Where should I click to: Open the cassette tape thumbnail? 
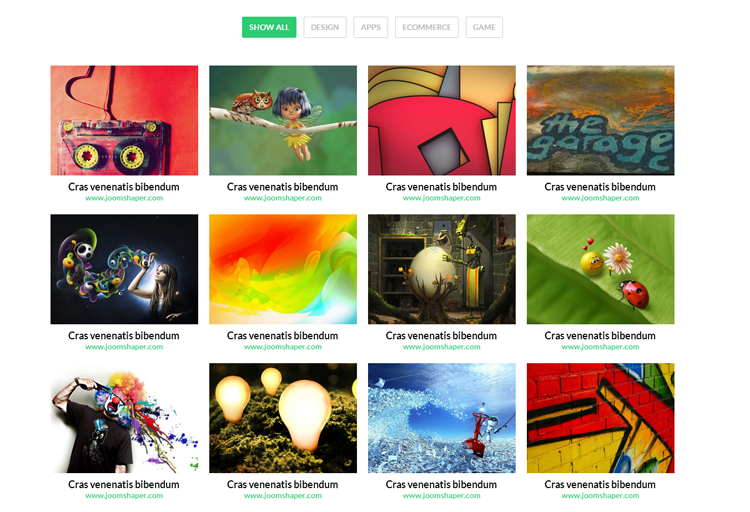click(x=124, y=121)
